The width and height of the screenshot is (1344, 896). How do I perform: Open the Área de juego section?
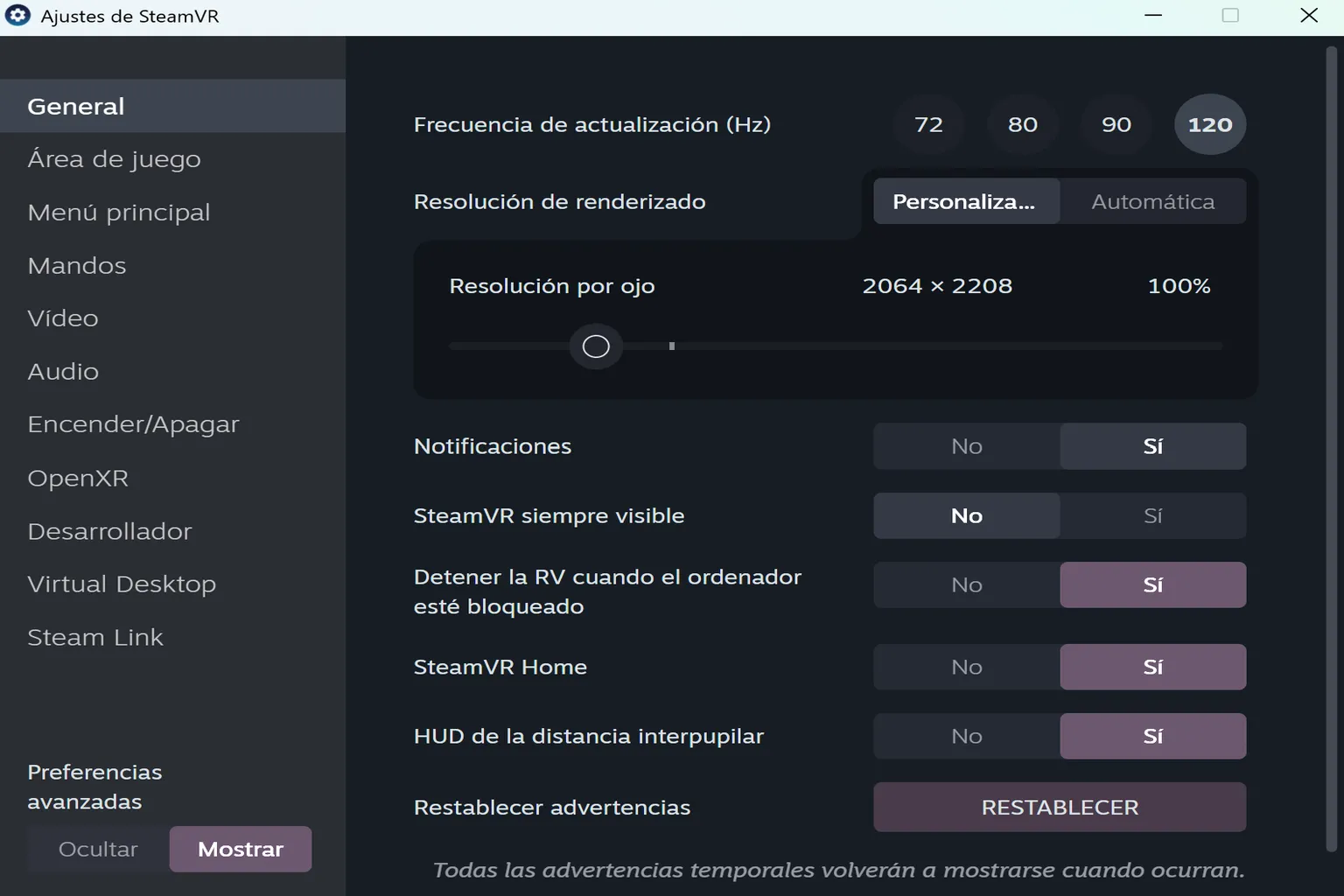[x=172, y=159]
